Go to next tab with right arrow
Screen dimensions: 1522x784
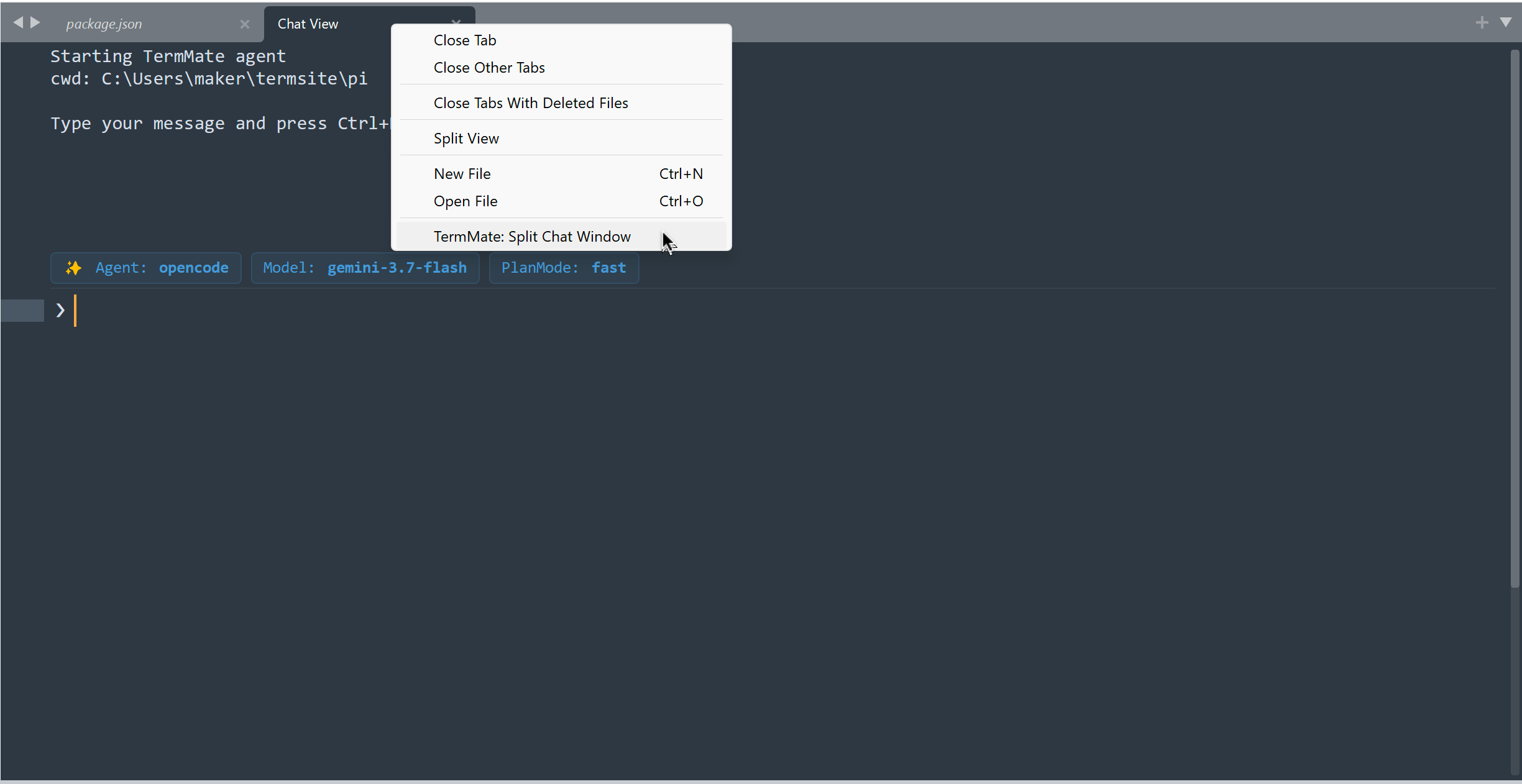pos(35,23)
